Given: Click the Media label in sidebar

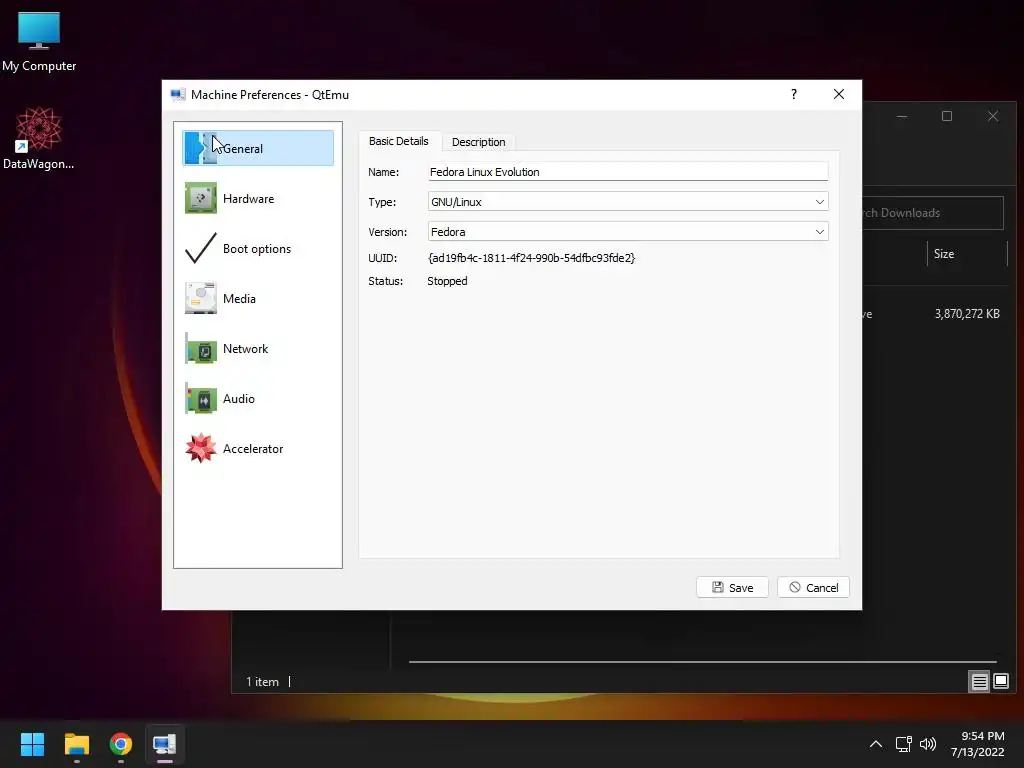Looking at the screenshot, I should tap(239, 298).
